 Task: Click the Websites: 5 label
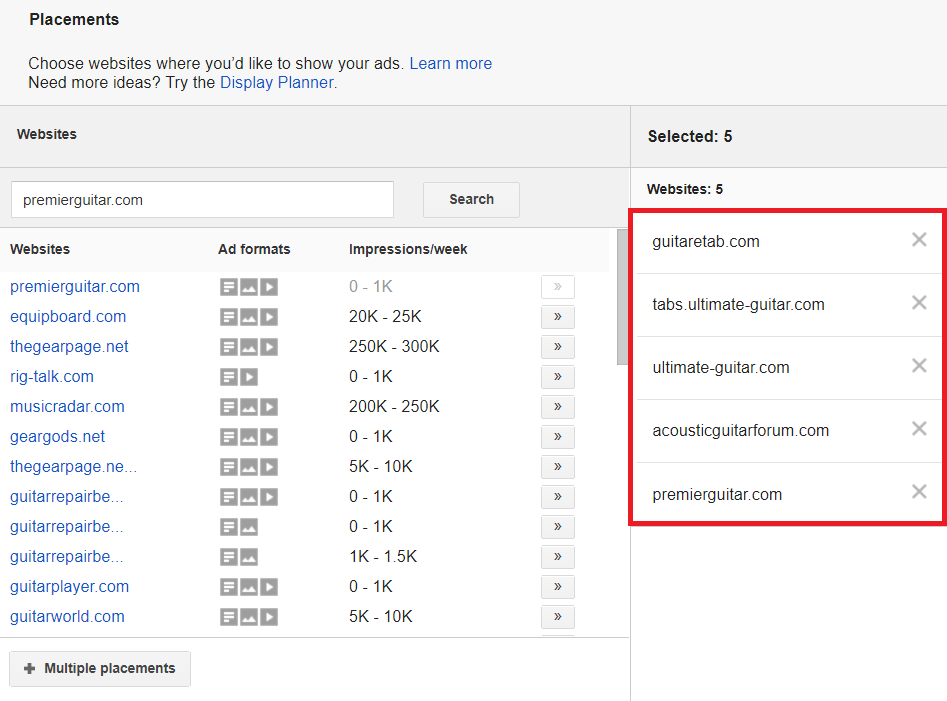[684, 189]
